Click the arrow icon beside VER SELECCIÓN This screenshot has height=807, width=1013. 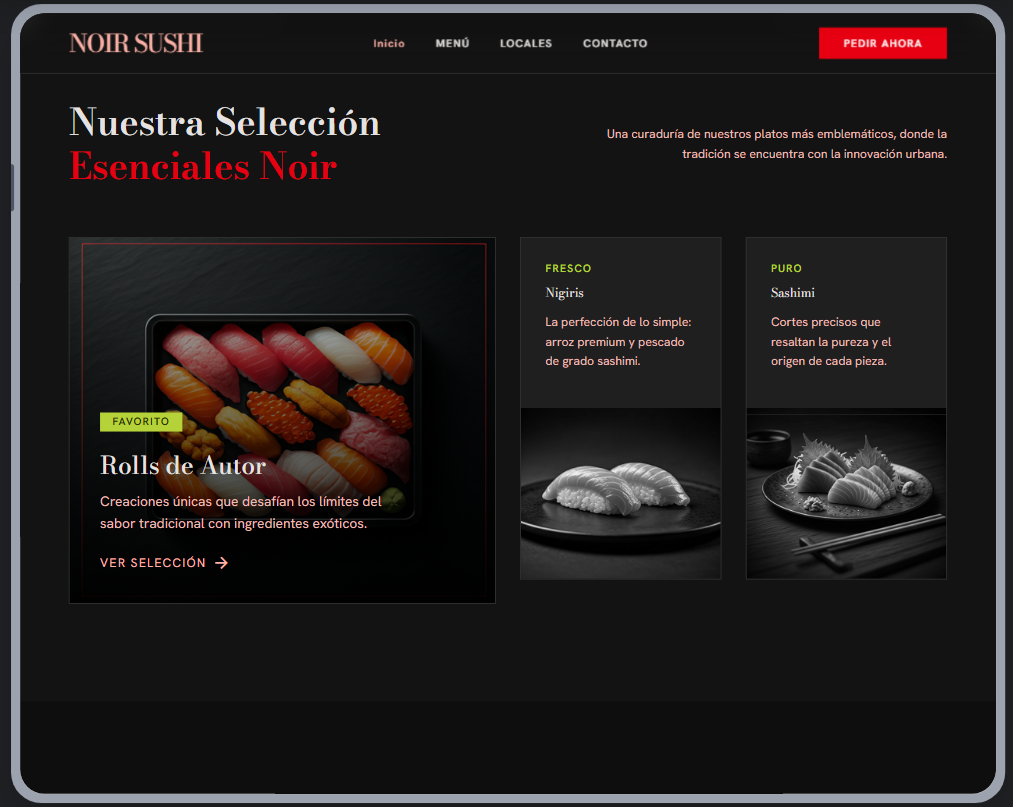(x=222, y=563)
